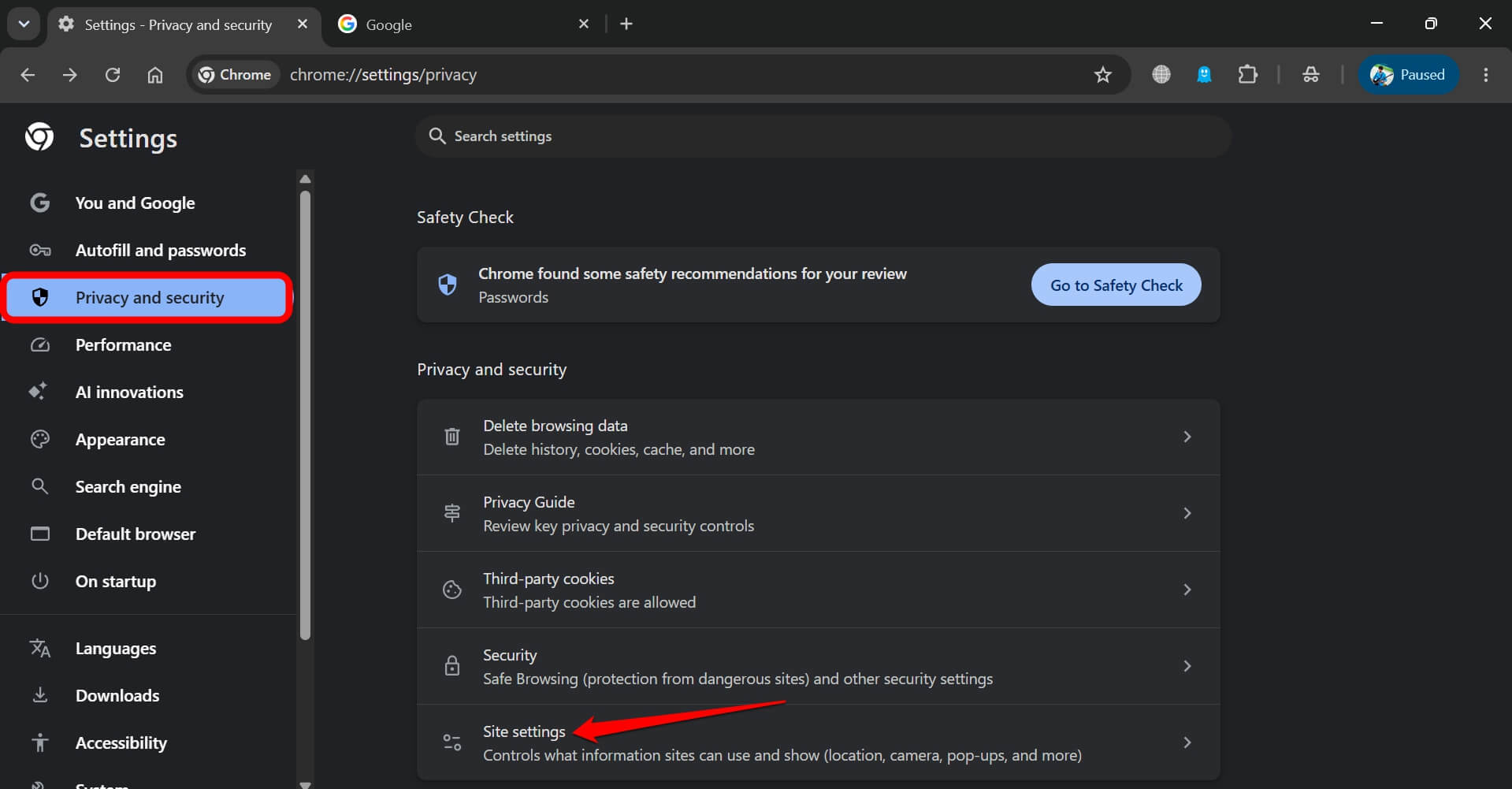Click the globe extension icon
Viewport: 1512px width, 789px height.
coord(1161,75)
